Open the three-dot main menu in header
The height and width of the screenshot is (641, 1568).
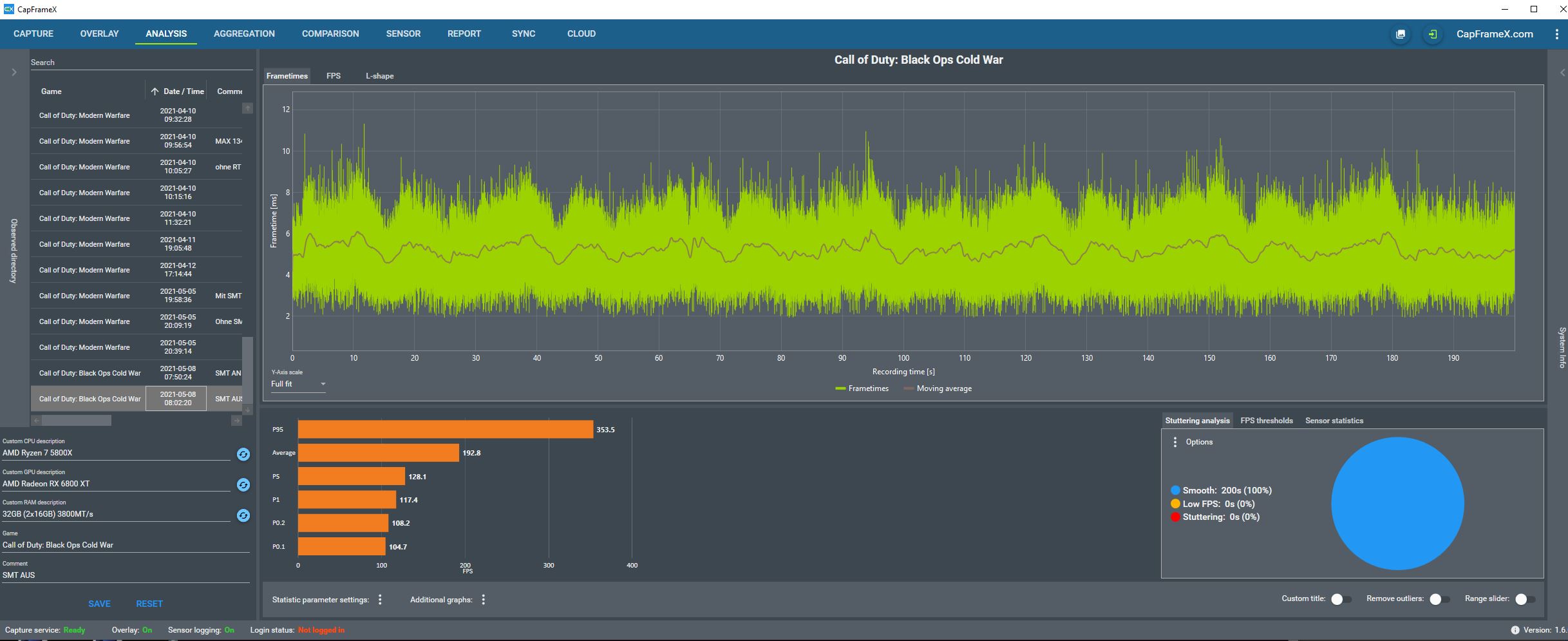(x=1556, y=34)
